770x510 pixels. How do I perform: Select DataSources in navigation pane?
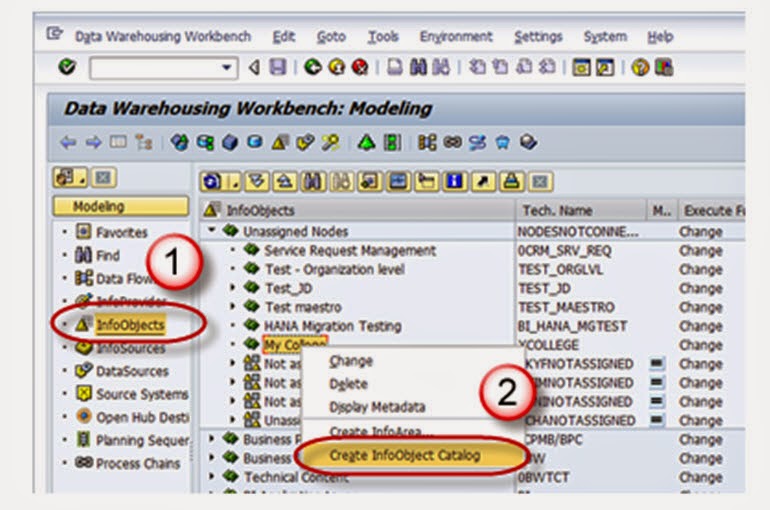coord(132,371)
